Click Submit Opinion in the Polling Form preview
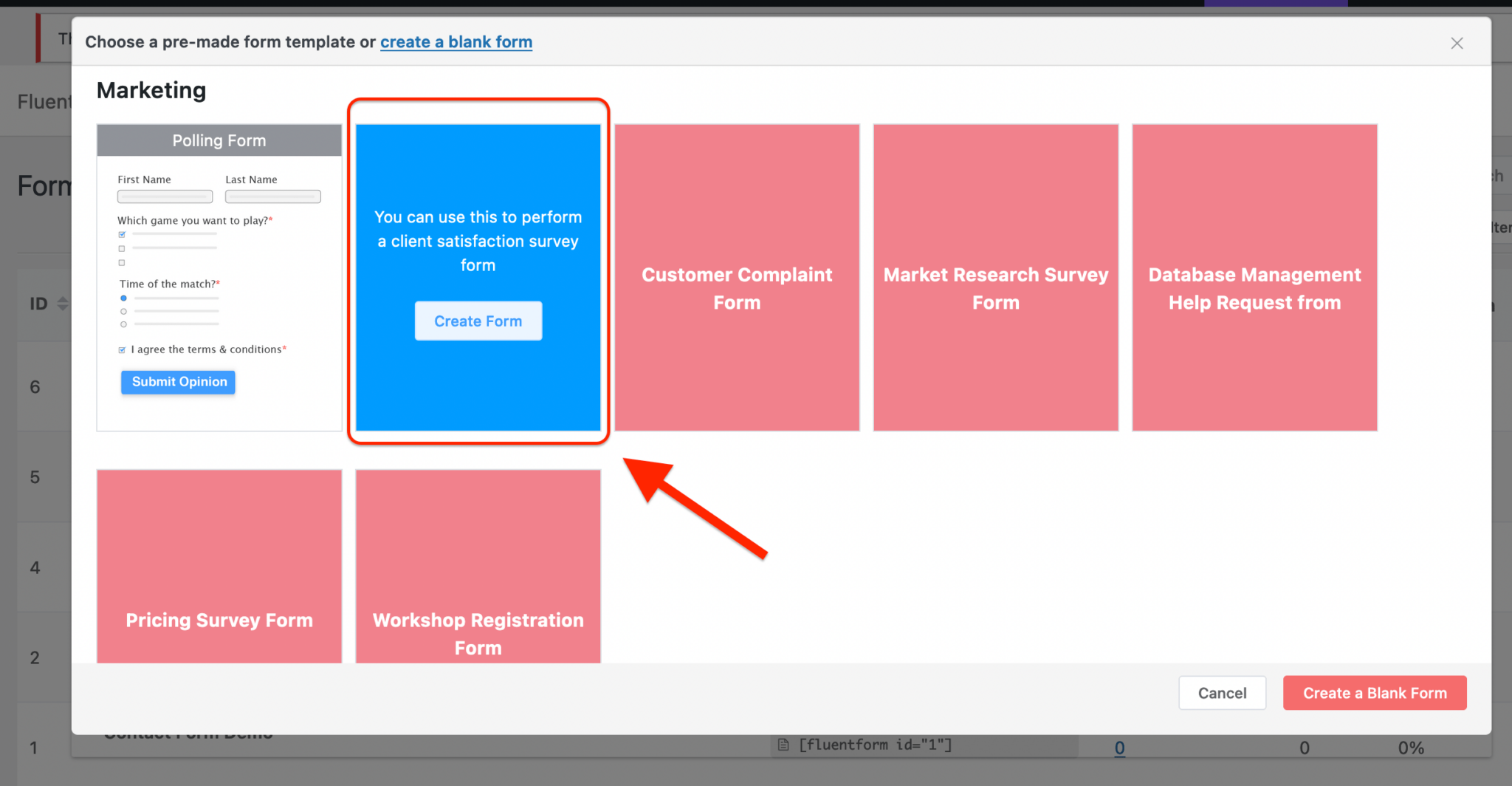Screen dimensions: 1512x786 [177, 382]
